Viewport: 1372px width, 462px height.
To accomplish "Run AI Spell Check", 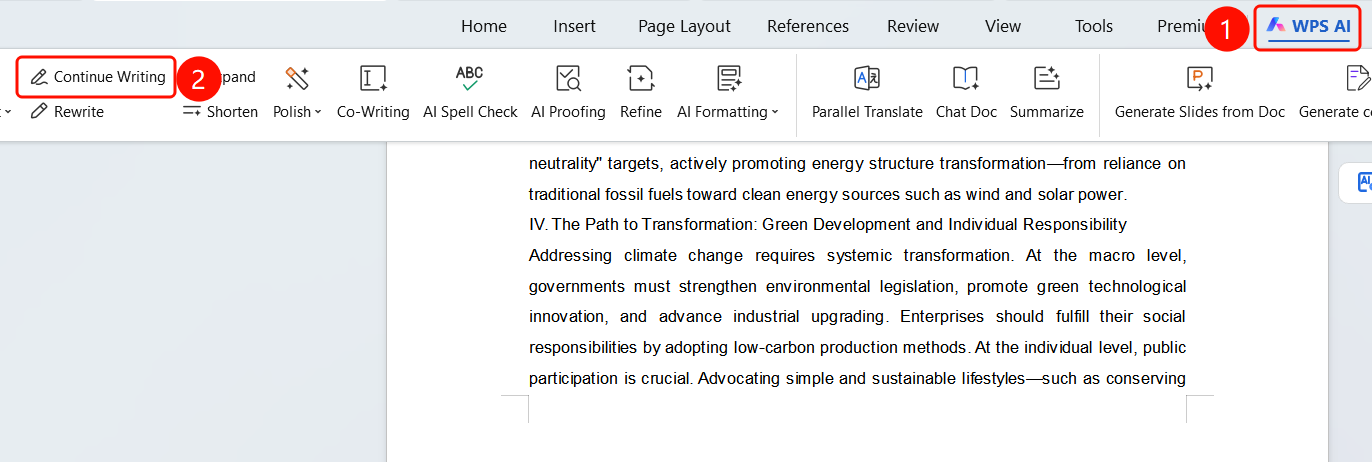I will [x=470, y=92].
